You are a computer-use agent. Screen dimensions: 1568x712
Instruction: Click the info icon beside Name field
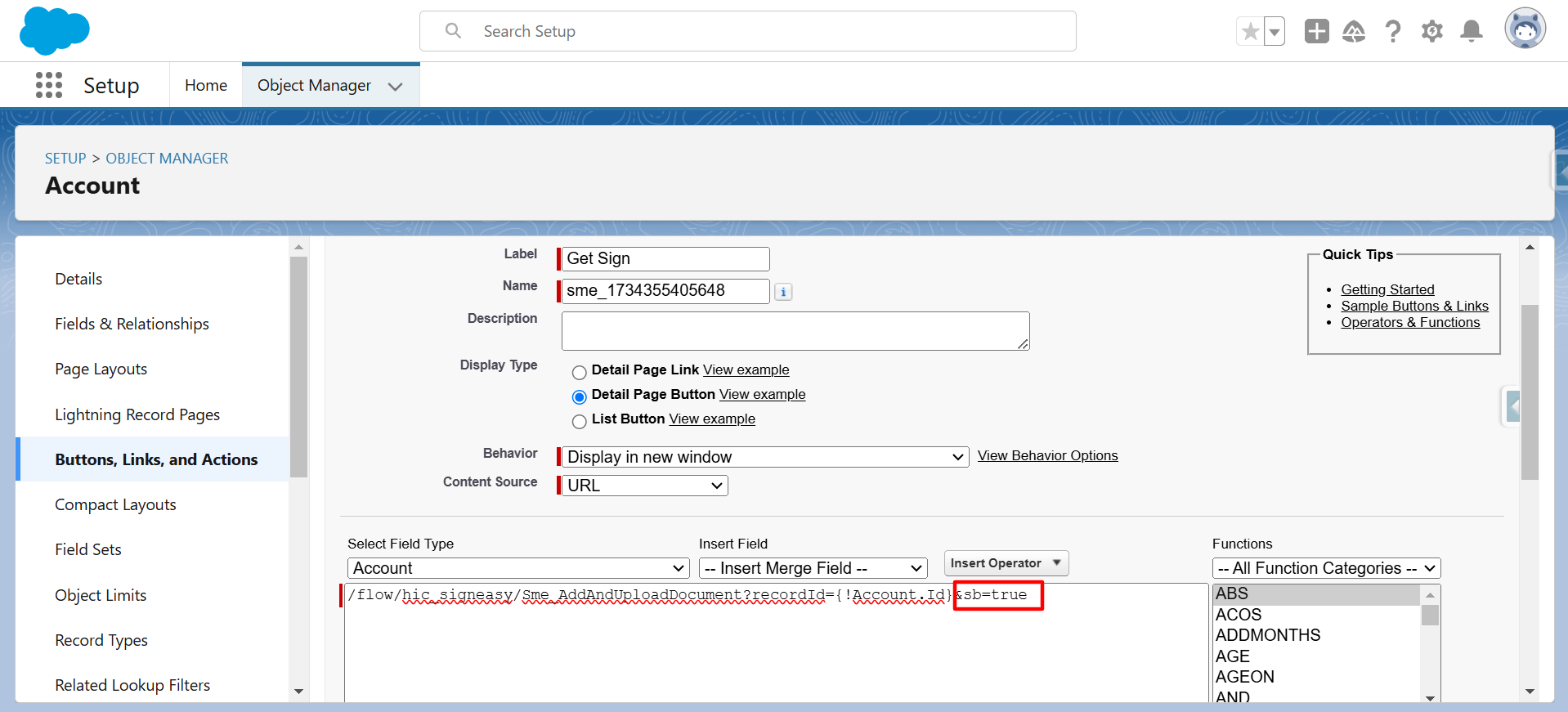pos(783,292)
